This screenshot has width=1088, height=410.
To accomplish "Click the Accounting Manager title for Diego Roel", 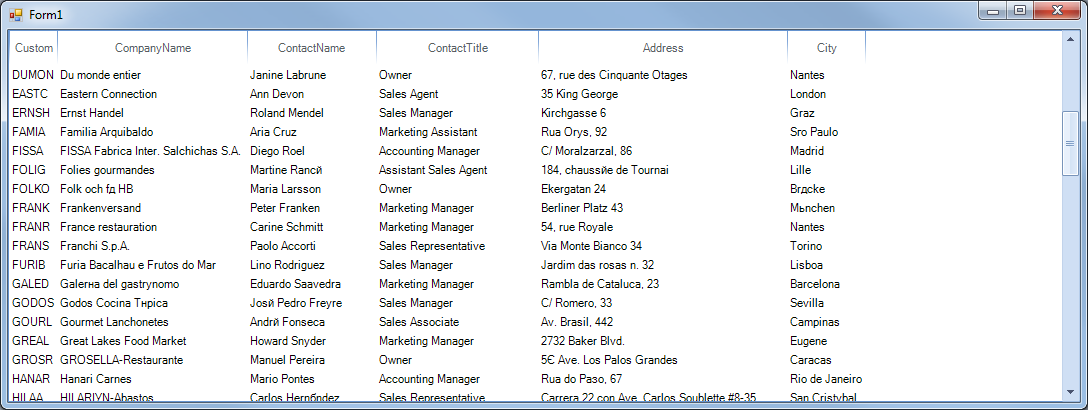I will (429, 151).
